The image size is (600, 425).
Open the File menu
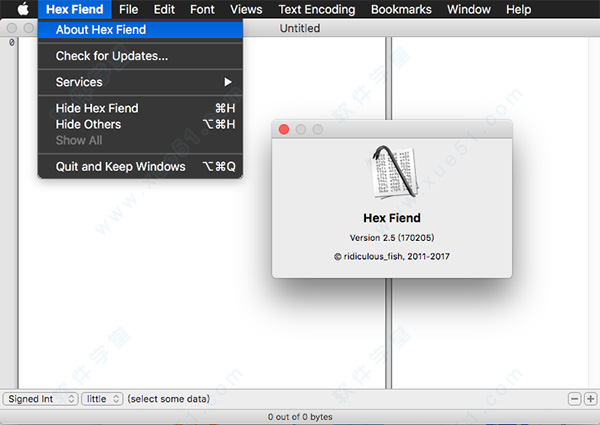(128, 9)
